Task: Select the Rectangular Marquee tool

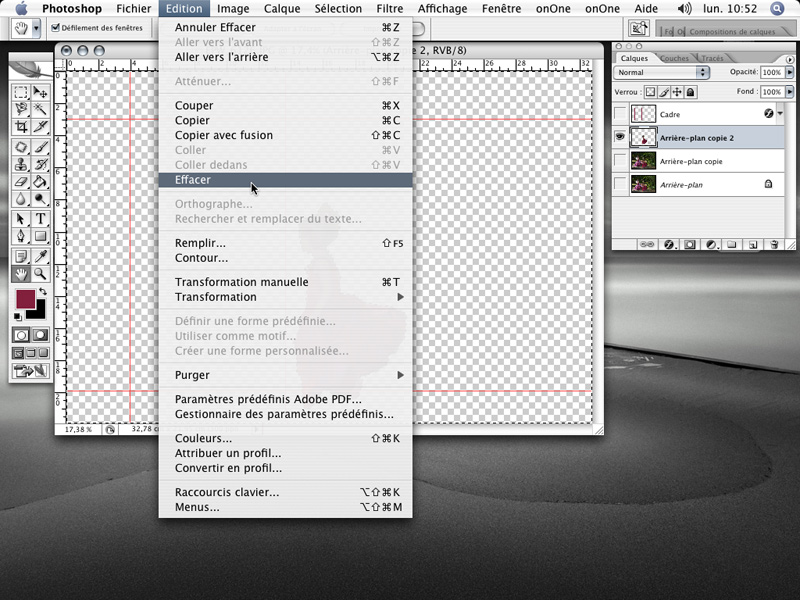Action: tap(21, 92)
